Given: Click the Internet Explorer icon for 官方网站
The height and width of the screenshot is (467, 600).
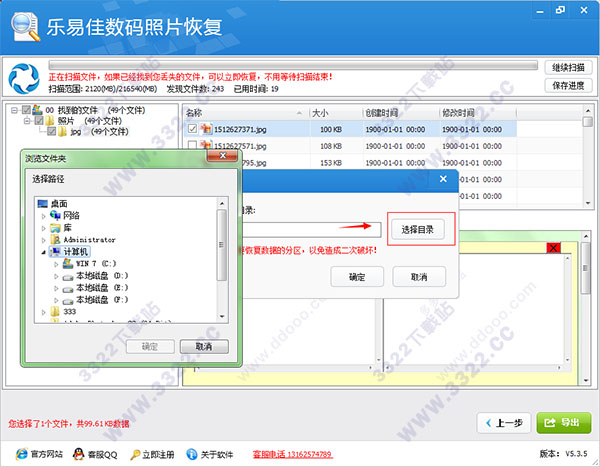Looking at the screenshot, I should (21, 454).
